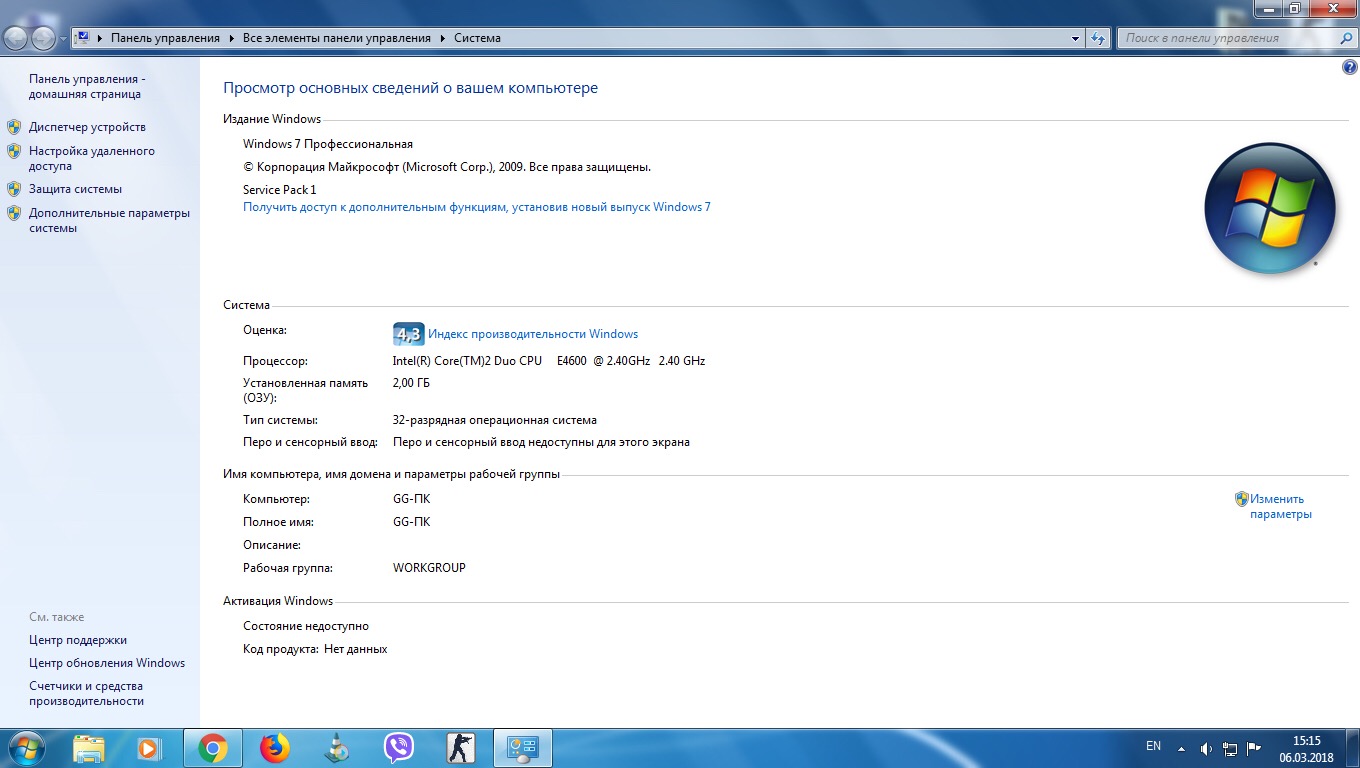Open 'Центр обновления Windows' link
This screenshot has width=1360, height=768.
point(107,663)
